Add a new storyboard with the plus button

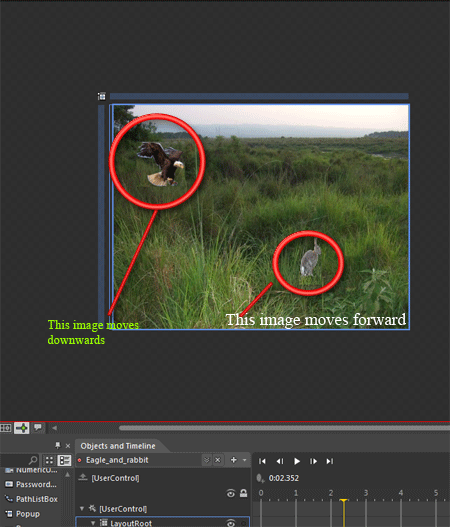234,459
